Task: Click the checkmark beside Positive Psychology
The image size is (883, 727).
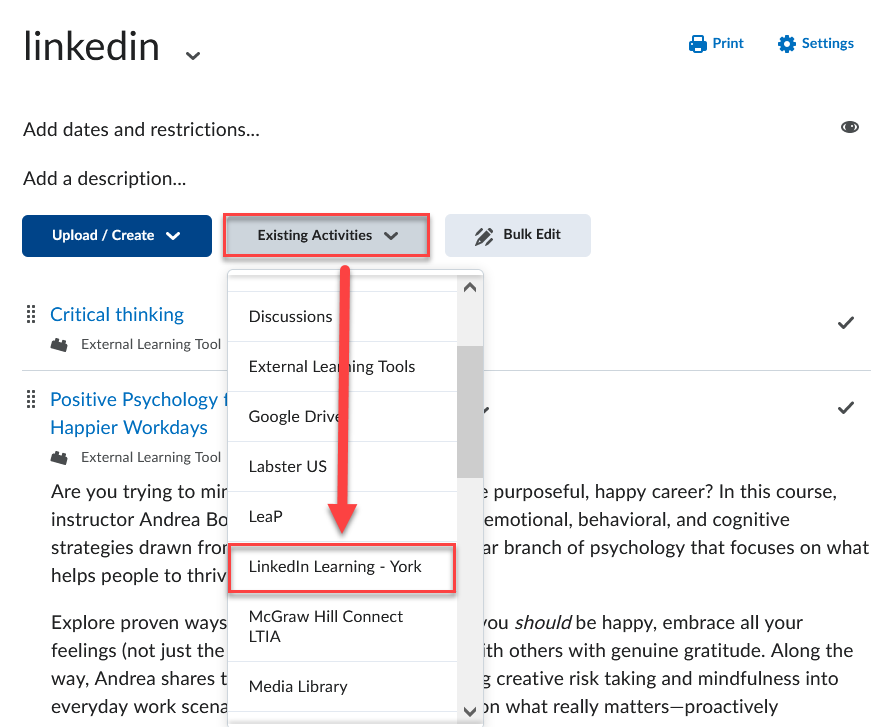Action: pyautogui.click(x=846, y=407)
